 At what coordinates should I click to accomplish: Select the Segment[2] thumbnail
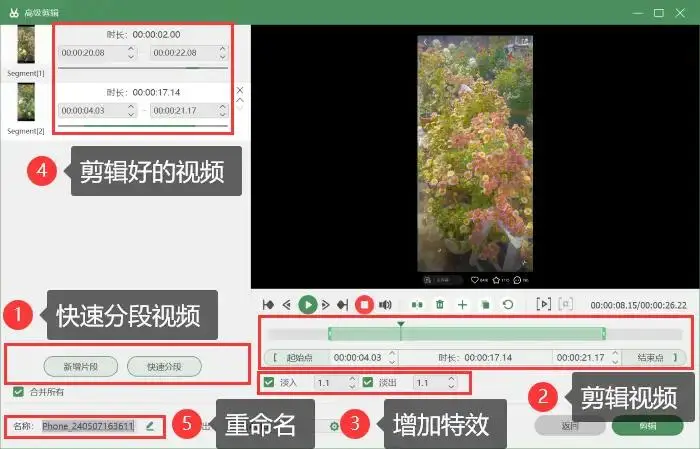(x=26, y=102)
